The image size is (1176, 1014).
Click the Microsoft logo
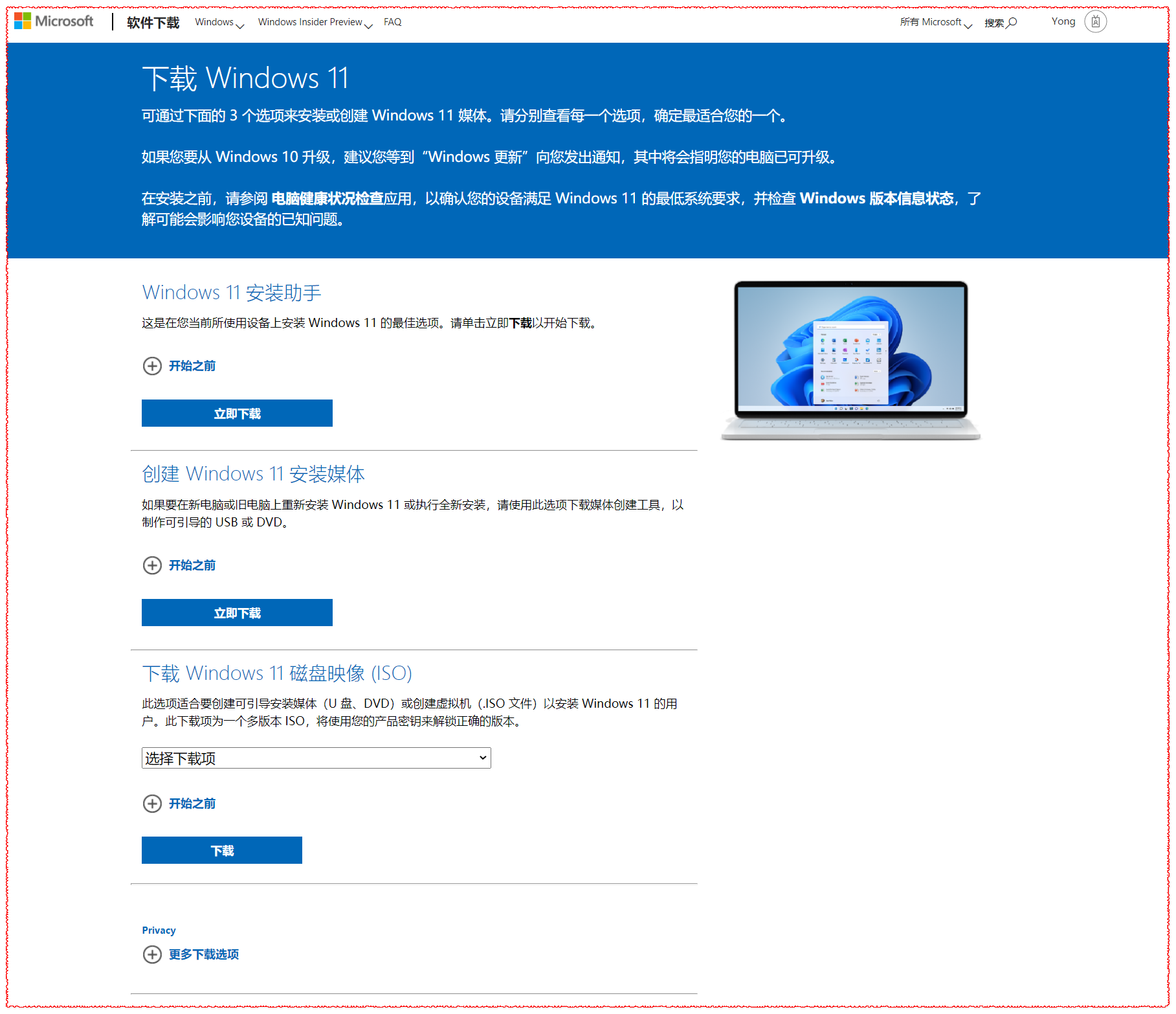[54, 21]
